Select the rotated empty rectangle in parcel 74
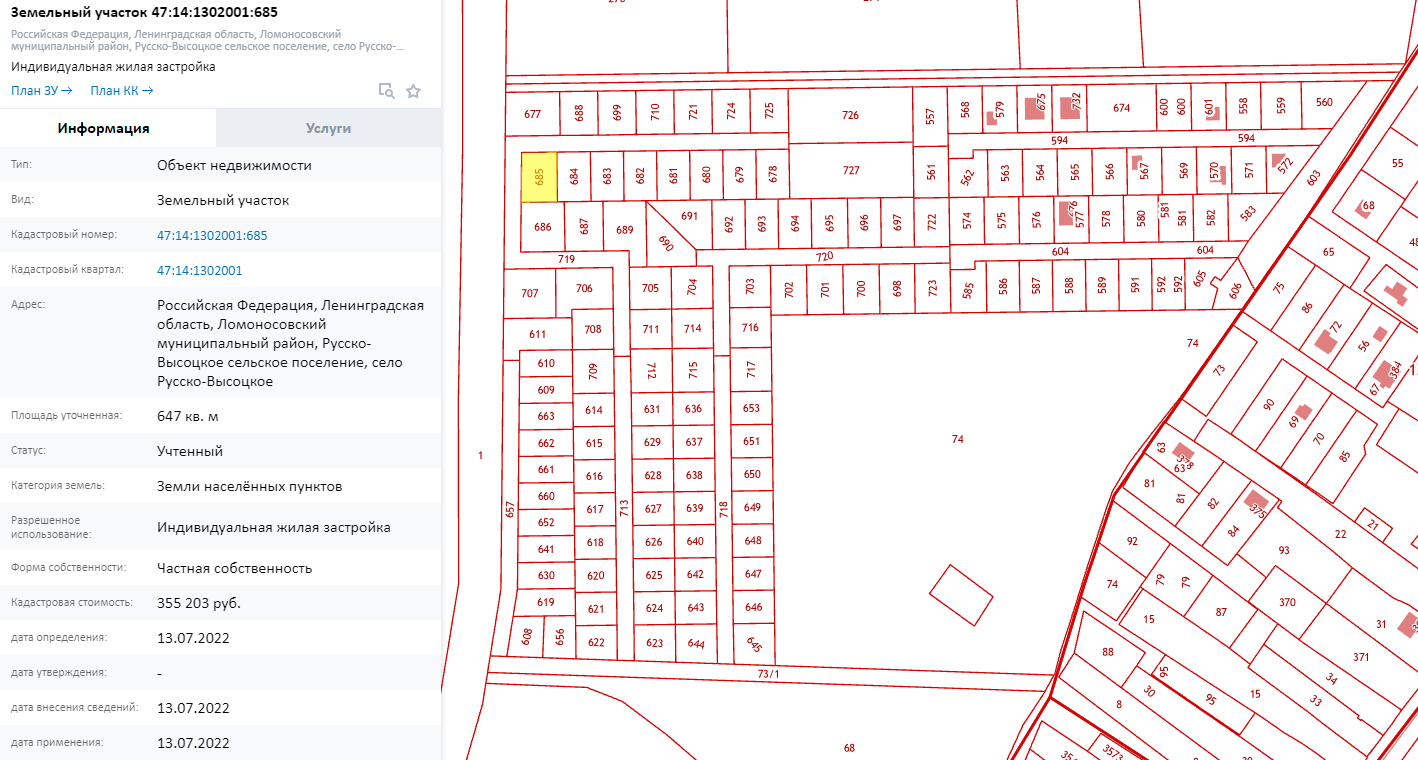Image resolution: width=1418 pixels, height=760 pixels. (961, 594)
